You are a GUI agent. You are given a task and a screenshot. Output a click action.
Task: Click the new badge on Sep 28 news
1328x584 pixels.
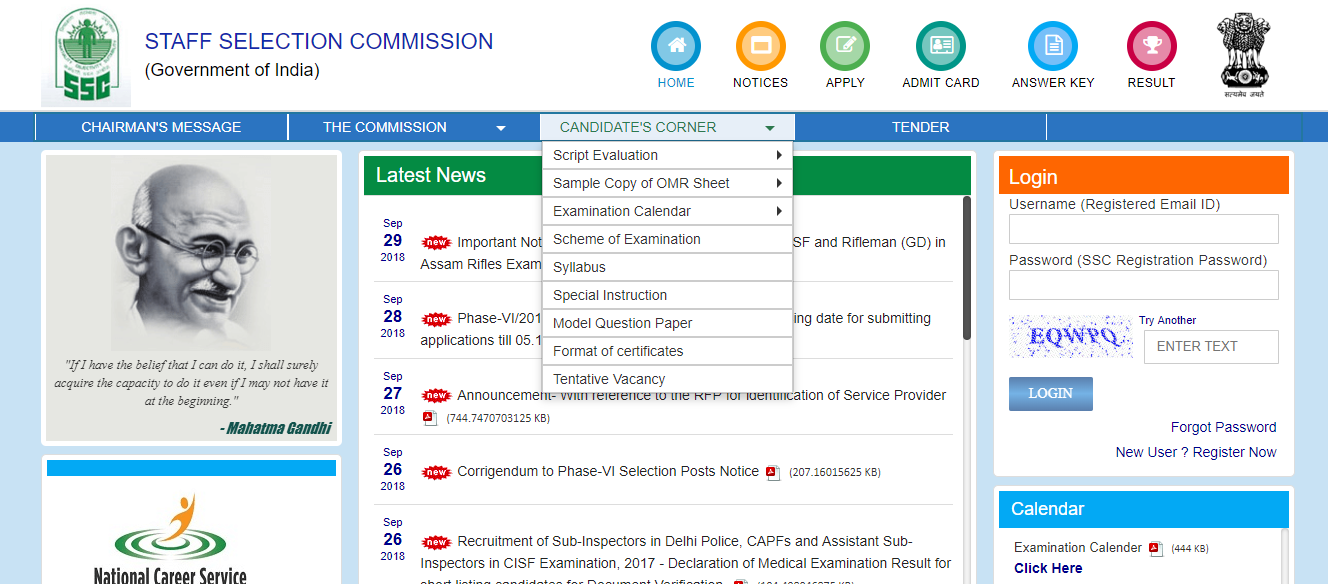(436, 319)
